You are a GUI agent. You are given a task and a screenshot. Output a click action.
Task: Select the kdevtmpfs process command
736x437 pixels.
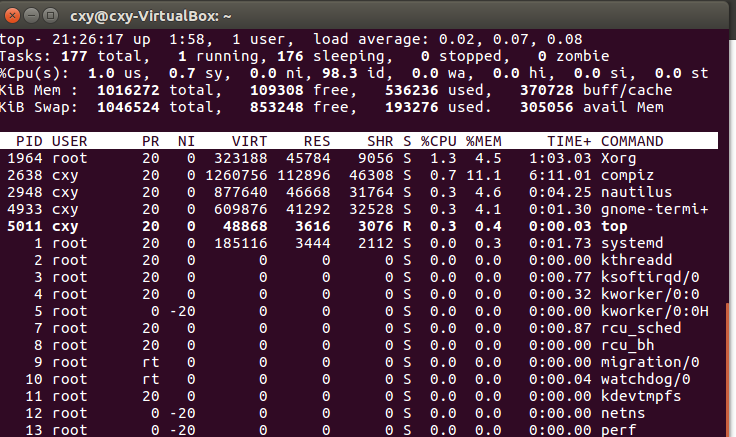641,396
